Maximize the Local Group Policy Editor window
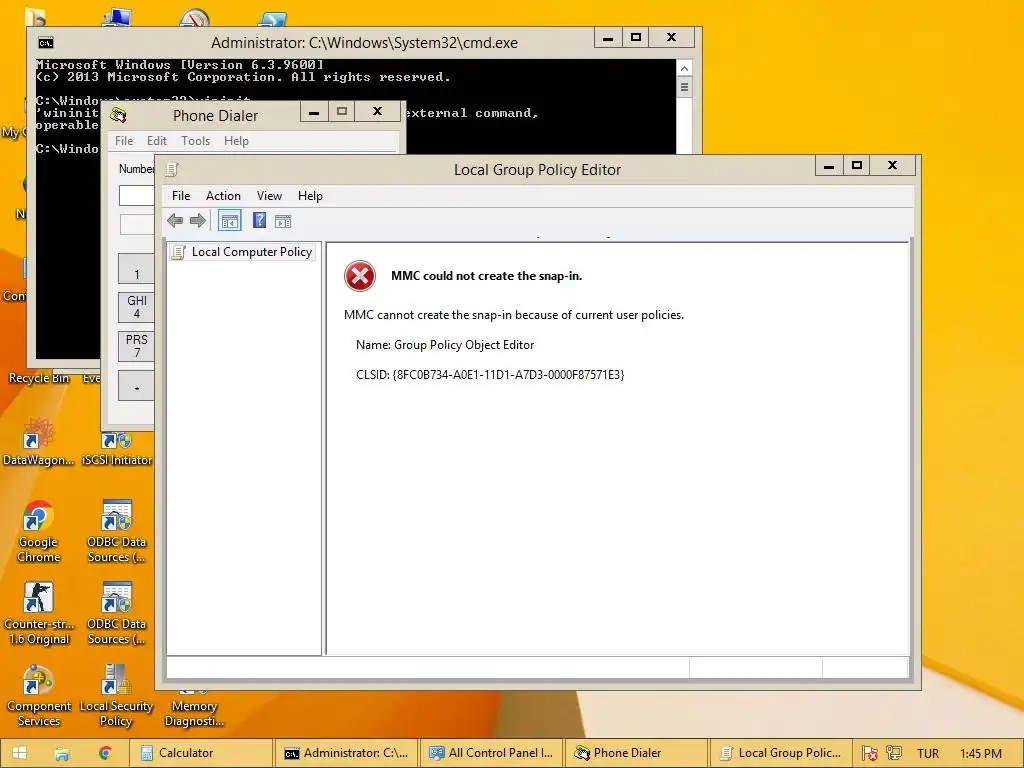 point(857,166)
